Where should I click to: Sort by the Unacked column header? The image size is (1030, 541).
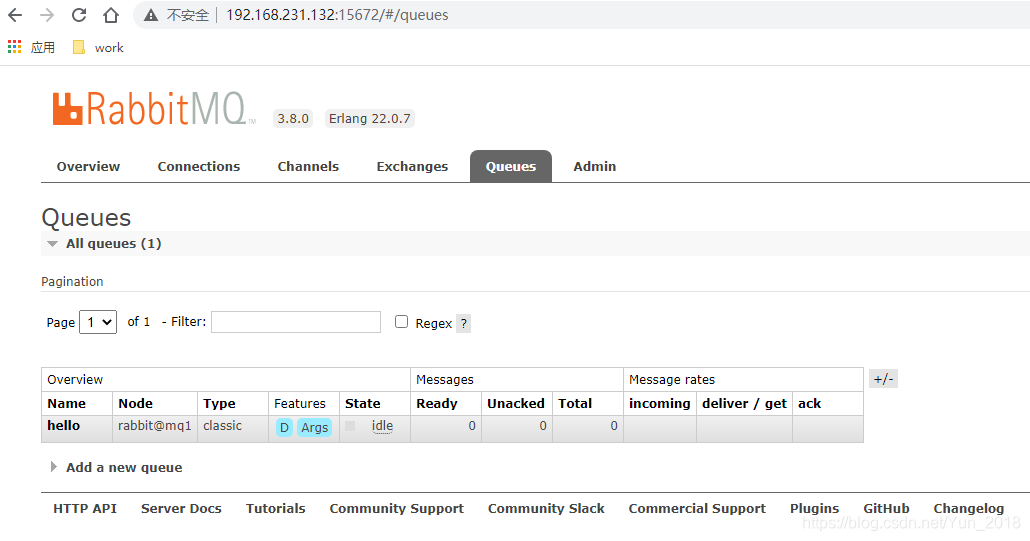516,404
